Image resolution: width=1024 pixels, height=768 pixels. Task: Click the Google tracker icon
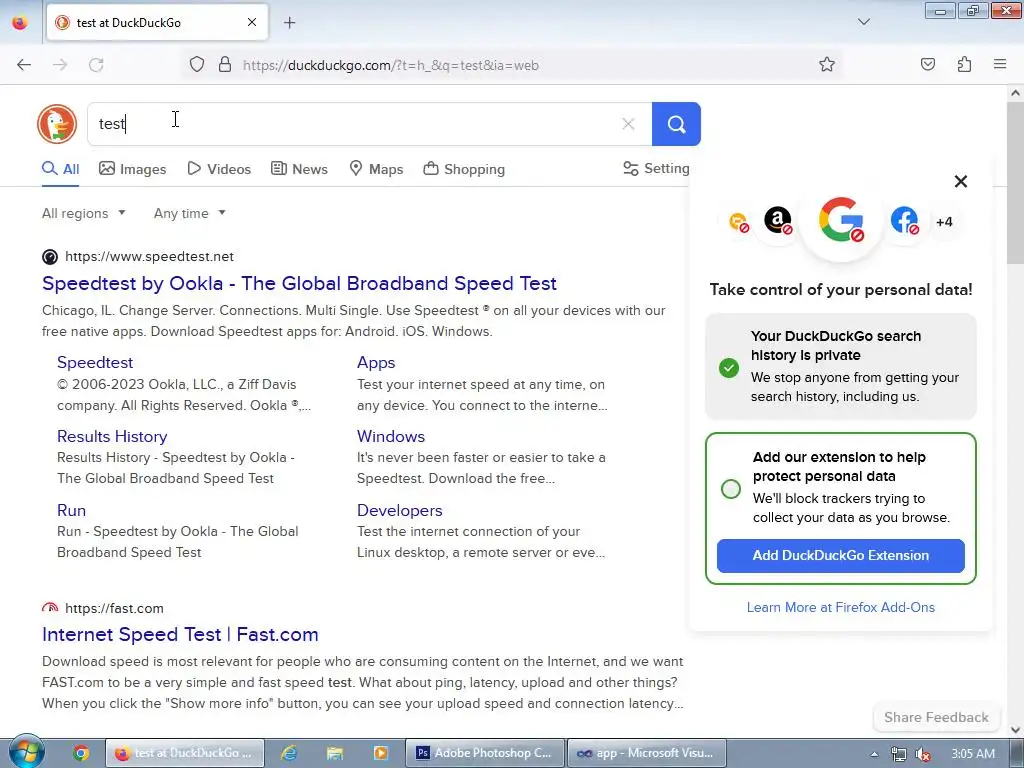841,220
